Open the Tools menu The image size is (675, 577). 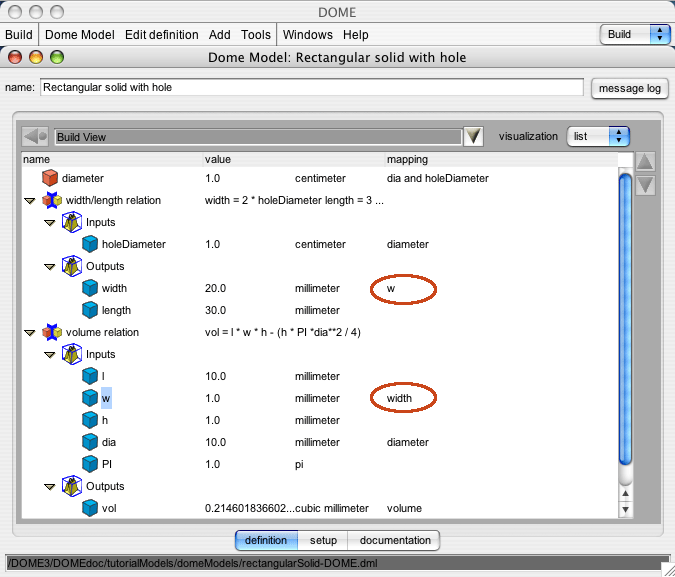coord(256,34)
